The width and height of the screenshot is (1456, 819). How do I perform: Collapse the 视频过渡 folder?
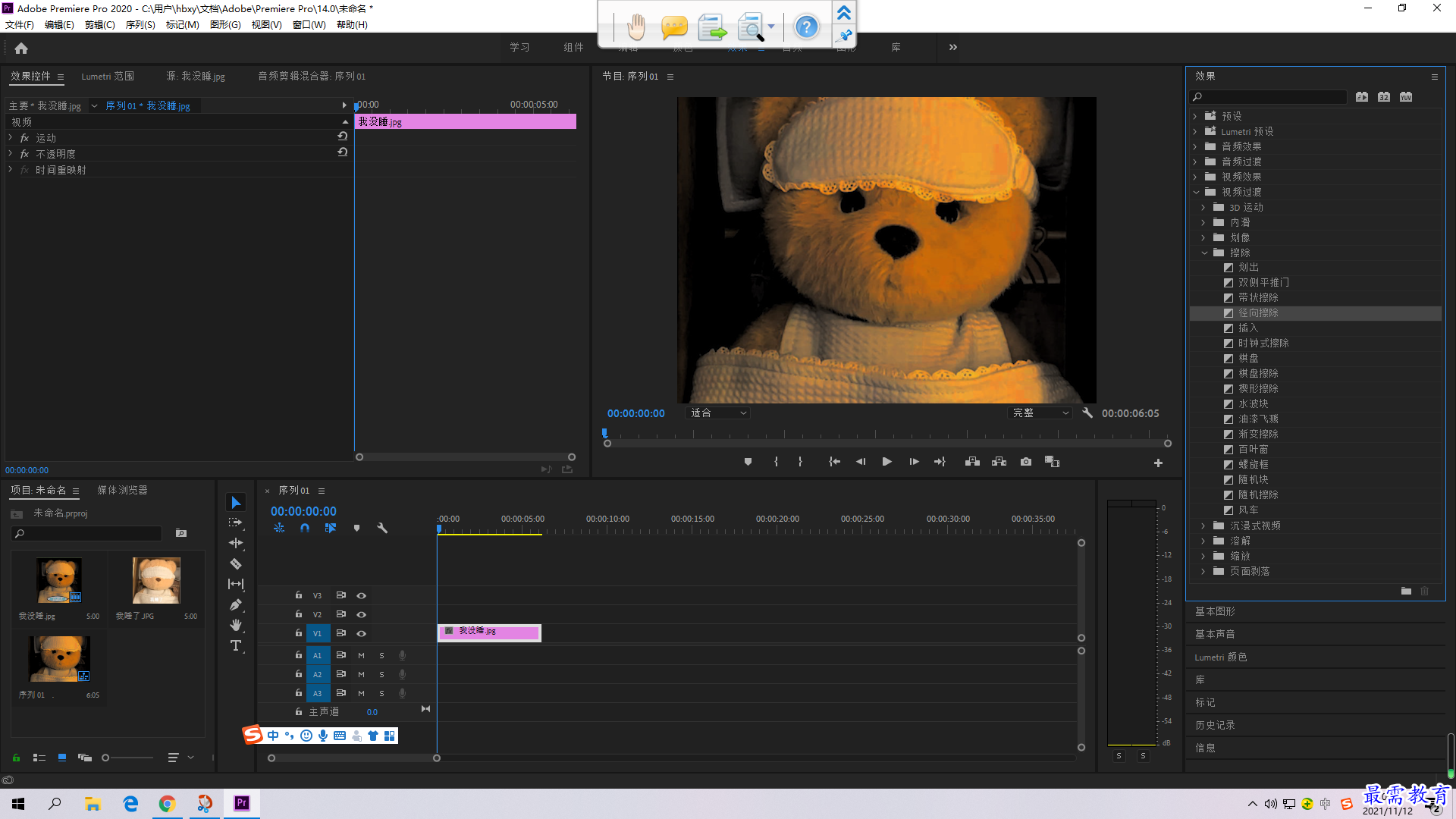1196,192
